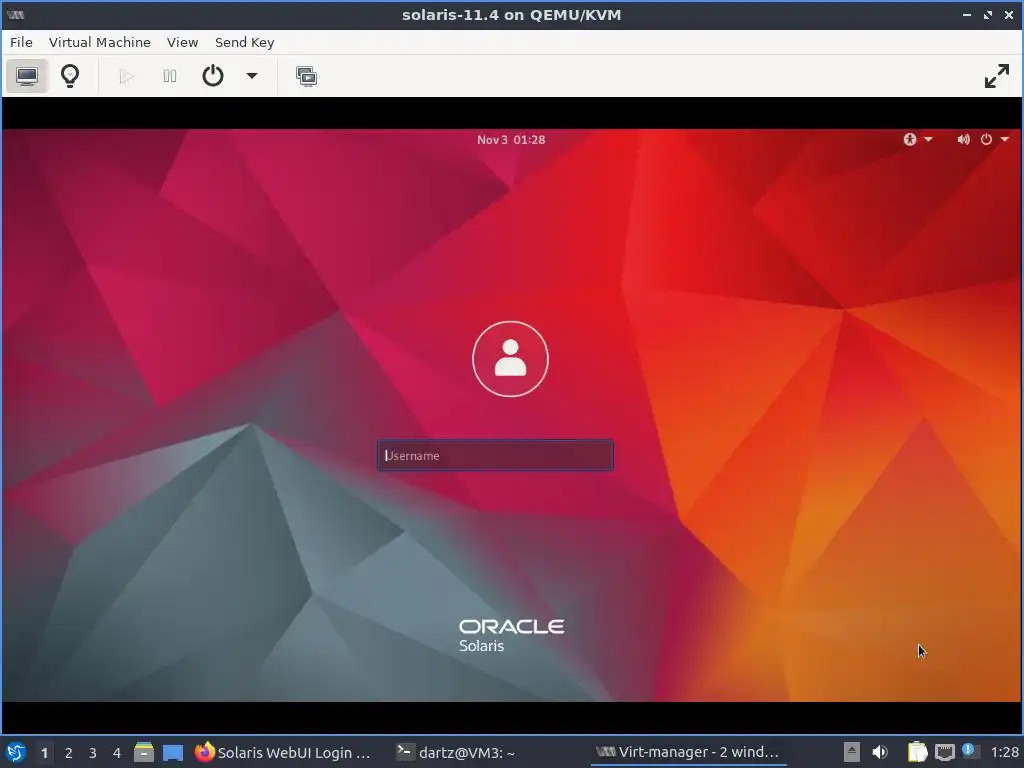1024x768 pixels.
Task: Switch viewer to fullscreen mode
Action: [x=997, y=76]
